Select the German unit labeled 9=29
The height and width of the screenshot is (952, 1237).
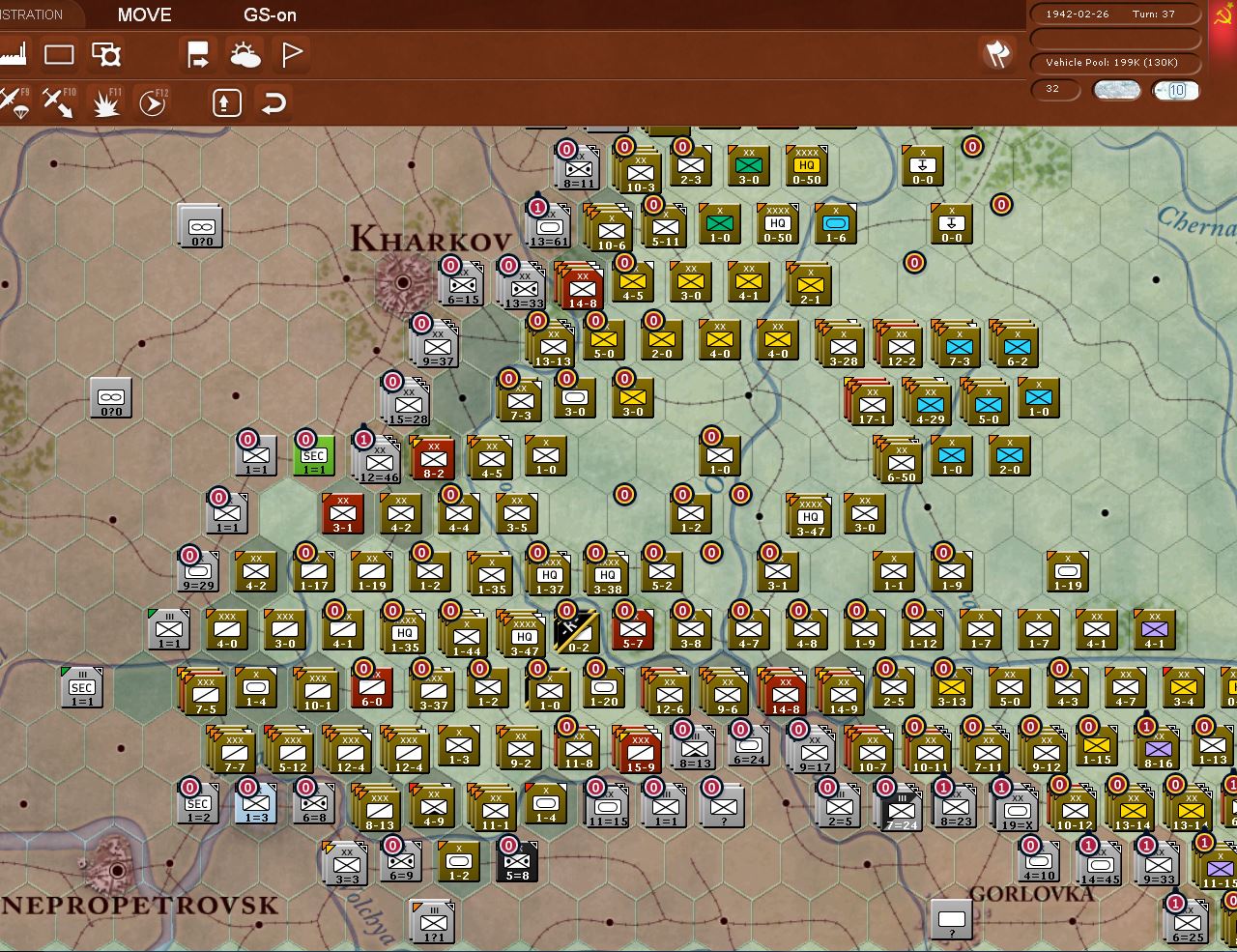[198, 572]
